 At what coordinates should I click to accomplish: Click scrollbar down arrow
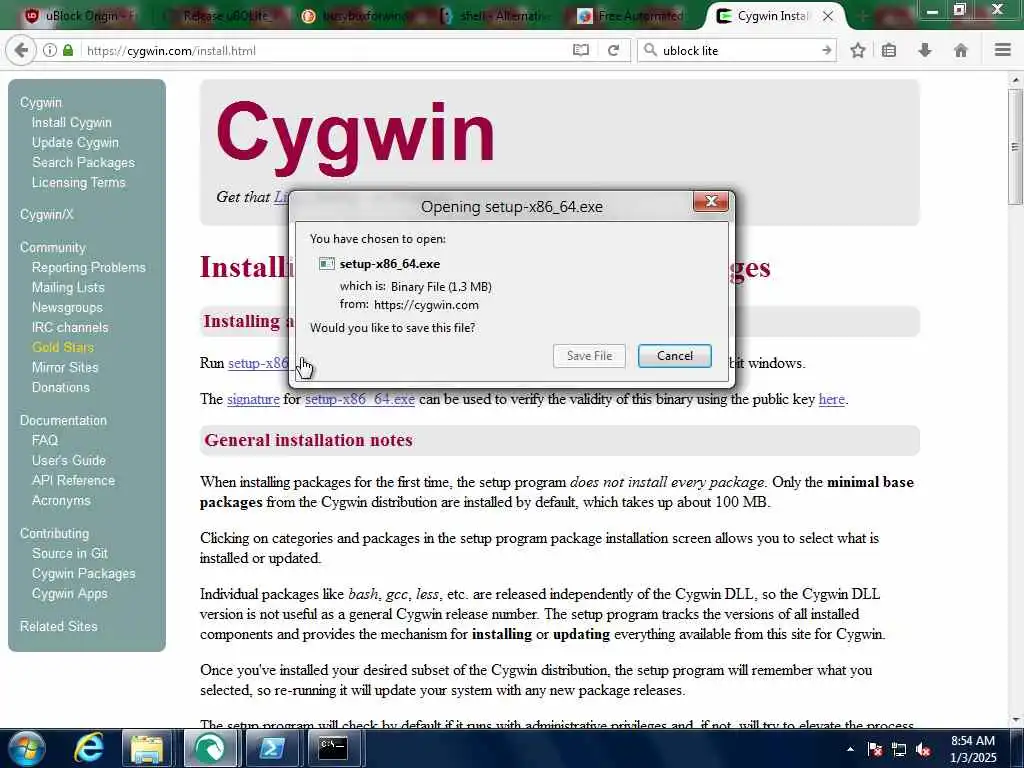pos(1015,720)
